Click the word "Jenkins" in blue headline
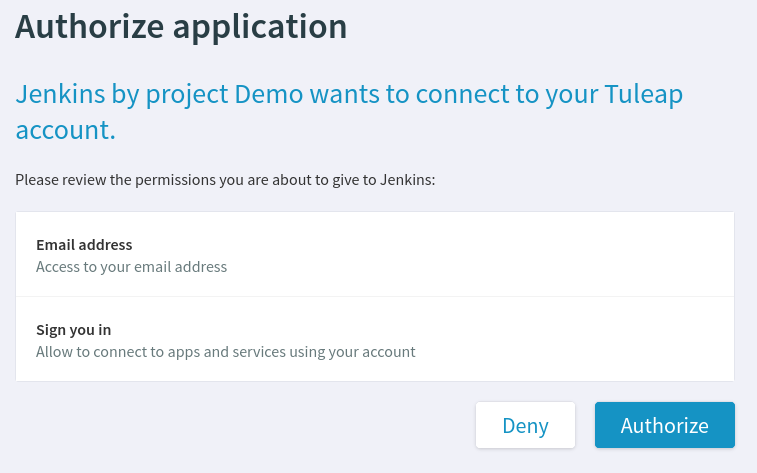 [x=60, y=94]
